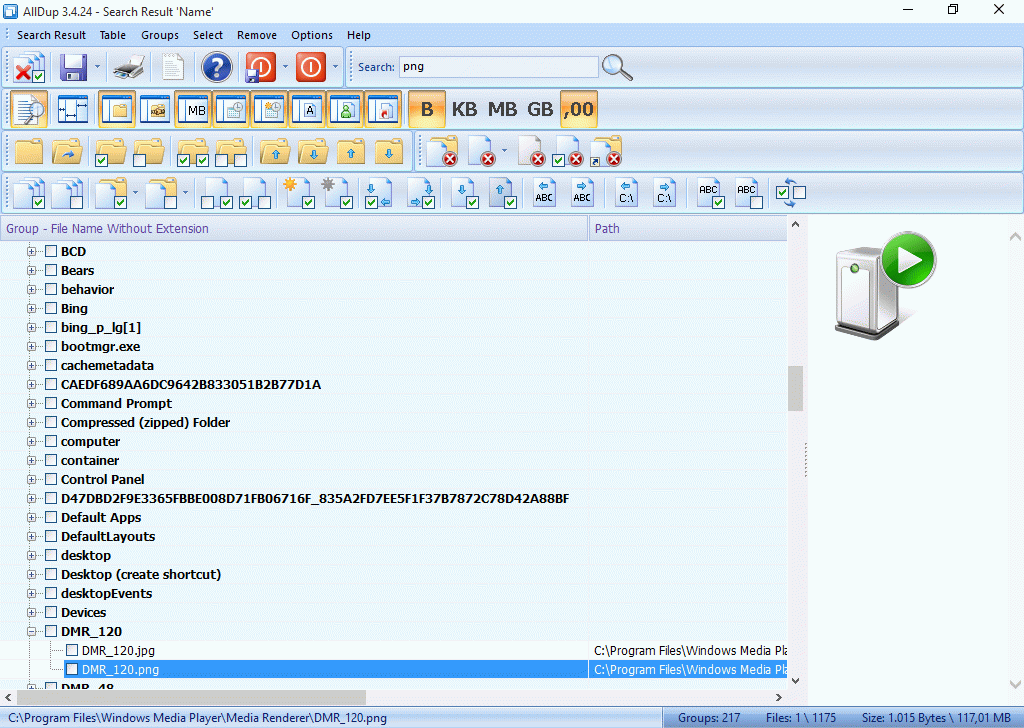Open the Search Result menu

pyautogui.click(x=51, y=35)
